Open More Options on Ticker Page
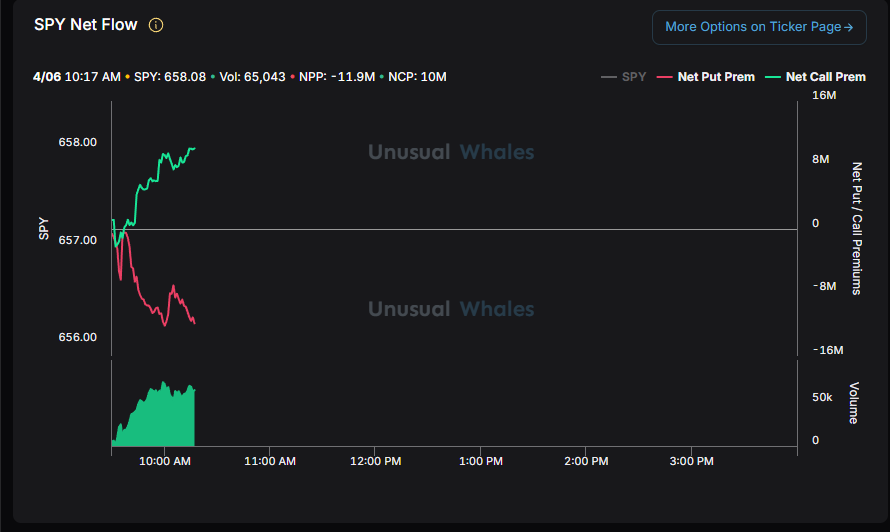The height and width of the screenshot is (532, 890). coord(759,27)
